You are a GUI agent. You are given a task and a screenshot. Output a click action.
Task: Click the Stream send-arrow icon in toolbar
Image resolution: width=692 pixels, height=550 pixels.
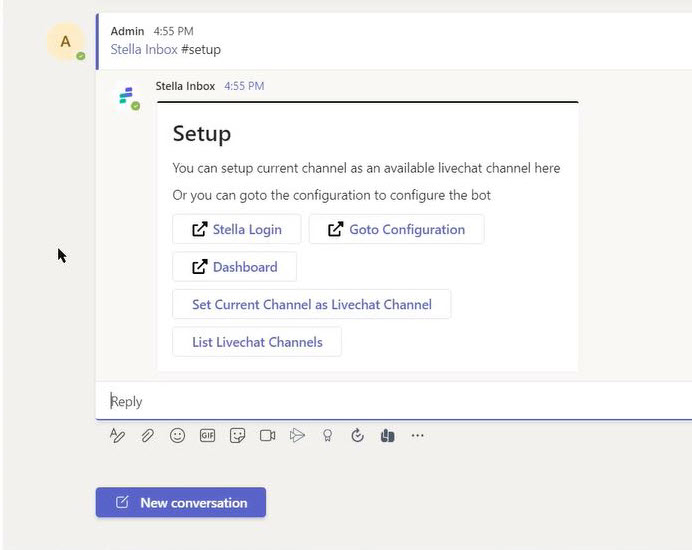pyautogui.click(x=297, y=436)
